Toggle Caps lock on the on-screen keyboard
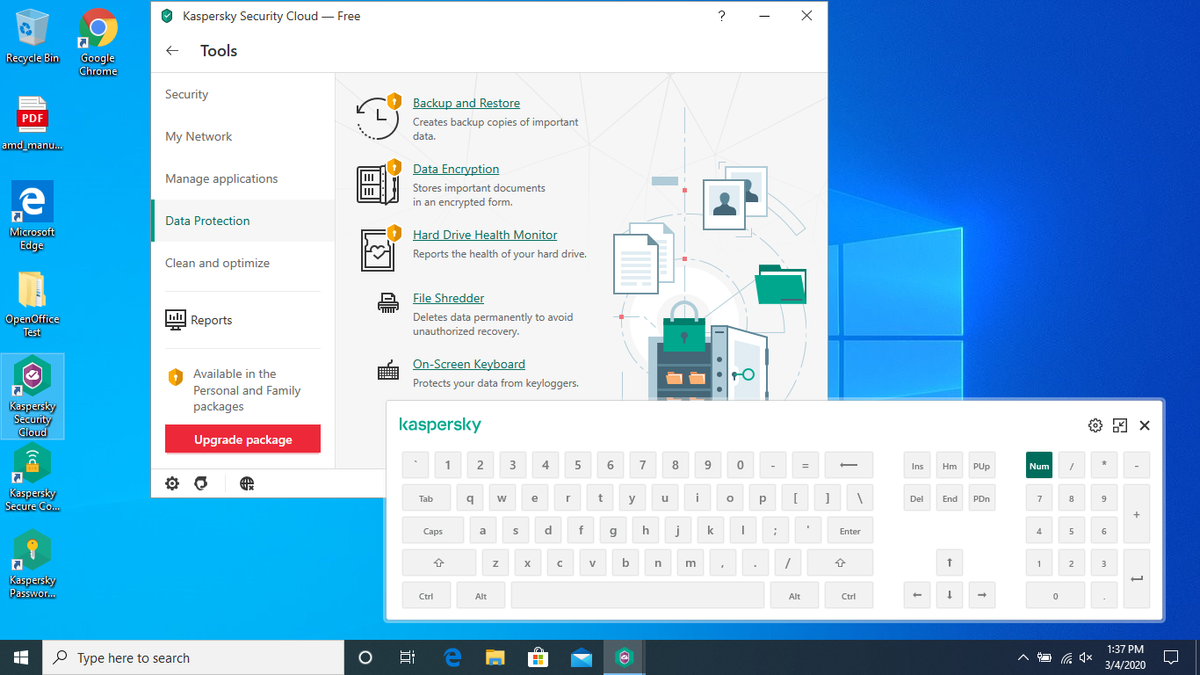The height and width of the screenshot is (675, 1200). tap(432, 530)
